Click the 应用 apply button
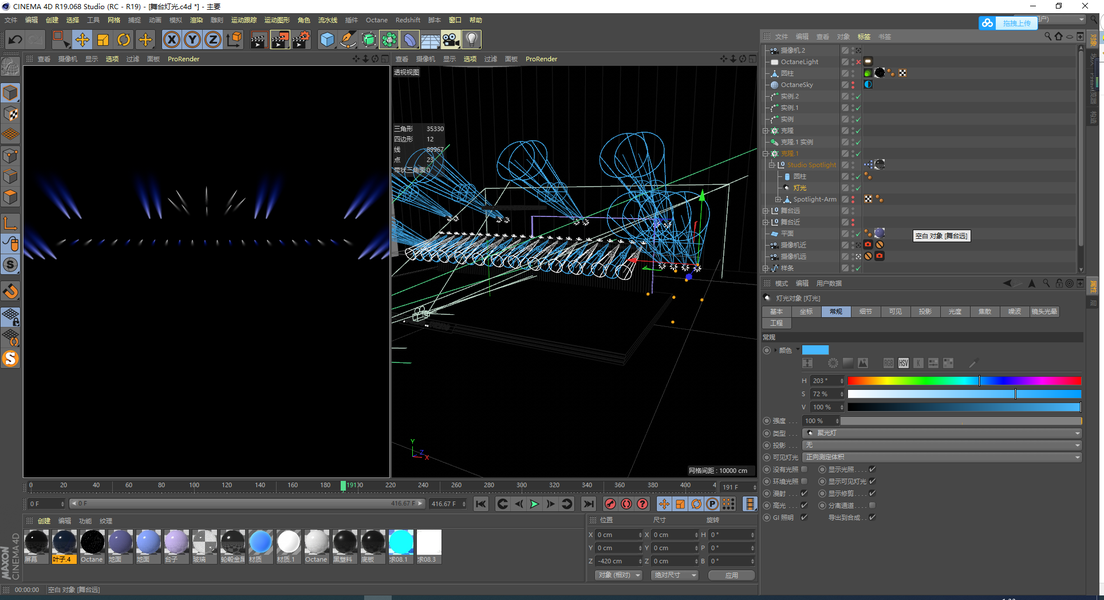Viewport: 1104px width, 600px height. tap(731, 575)
